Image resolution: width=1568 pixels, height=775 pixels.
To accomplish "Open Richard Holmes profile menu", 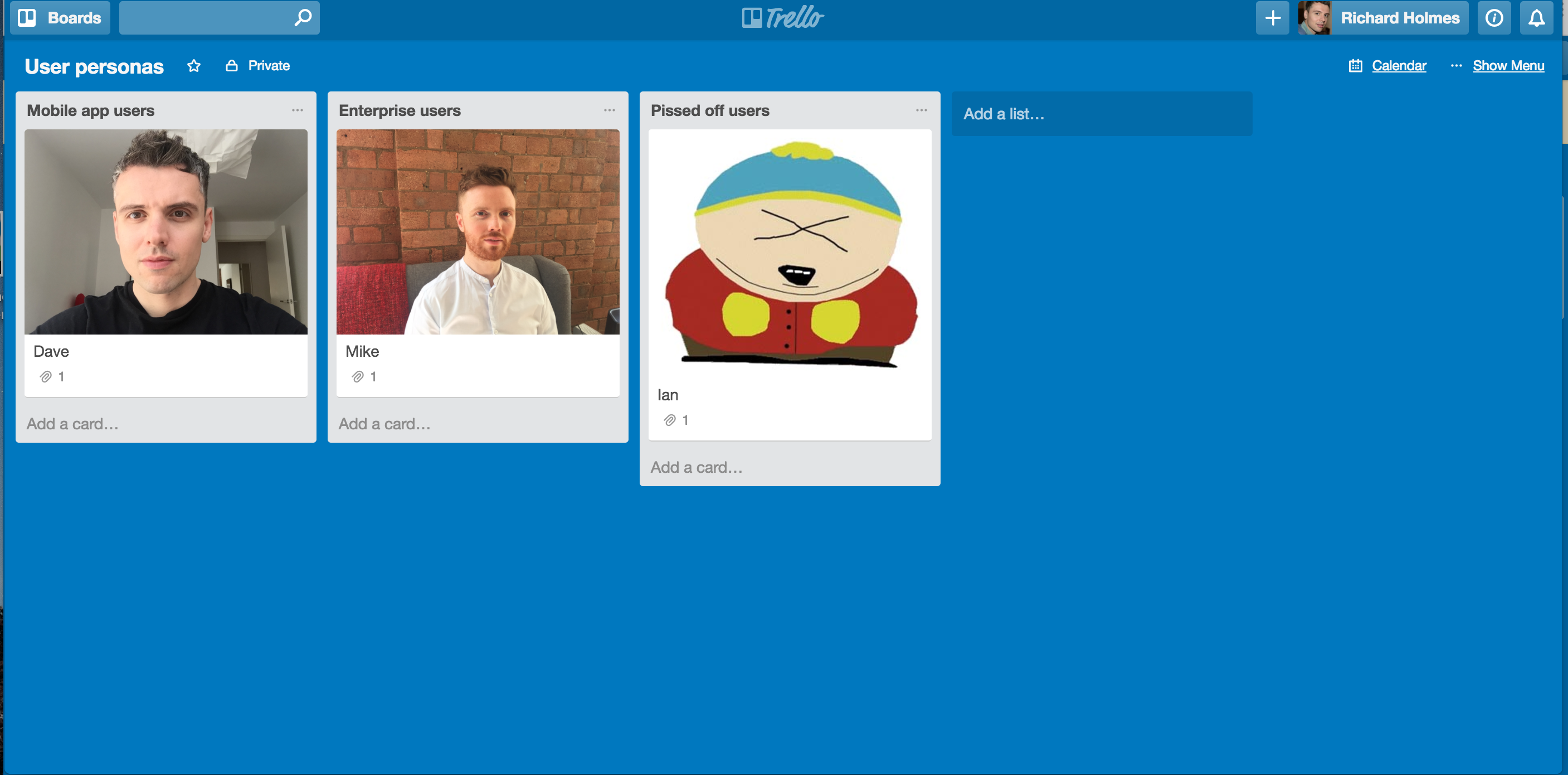I will [1383, 18].
